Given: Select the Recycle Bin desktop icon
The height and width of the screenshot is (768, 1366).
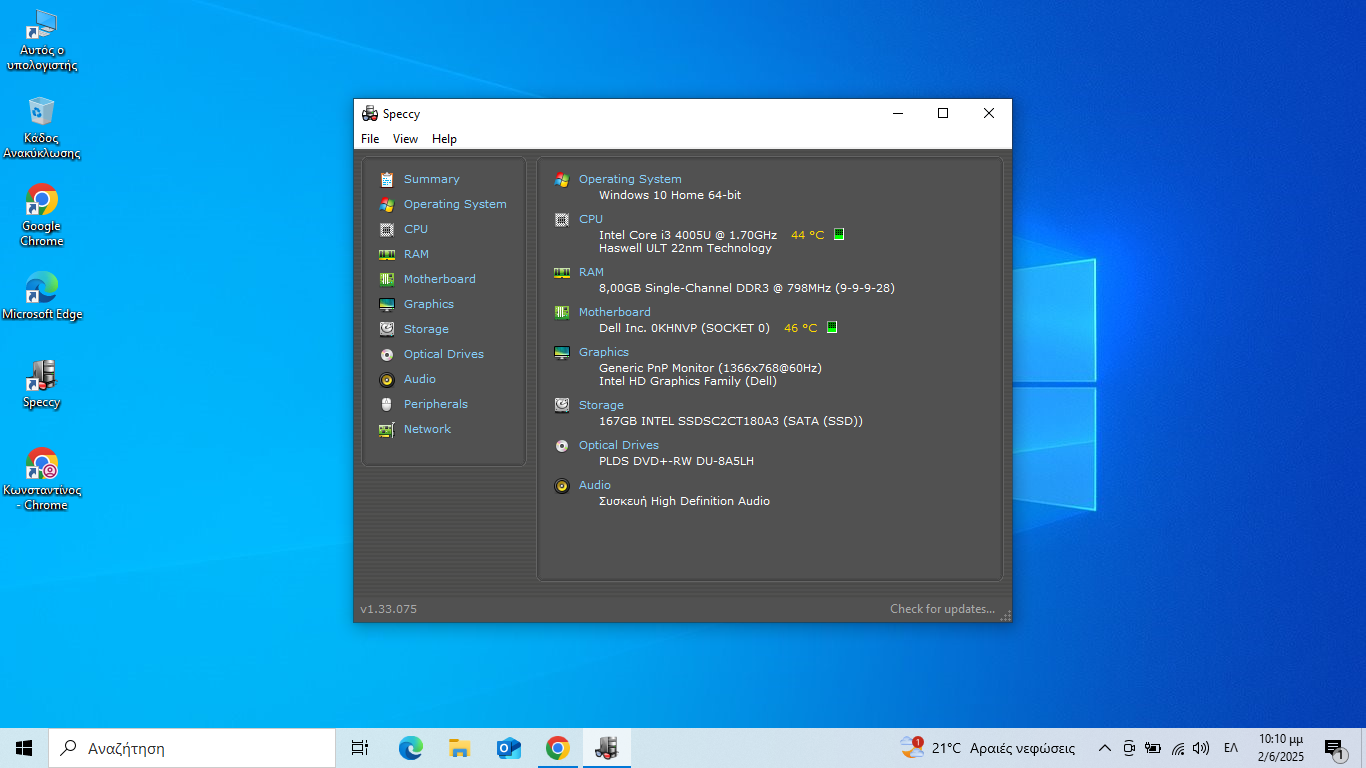Looking at the screenshot, I should coord(42,128).
